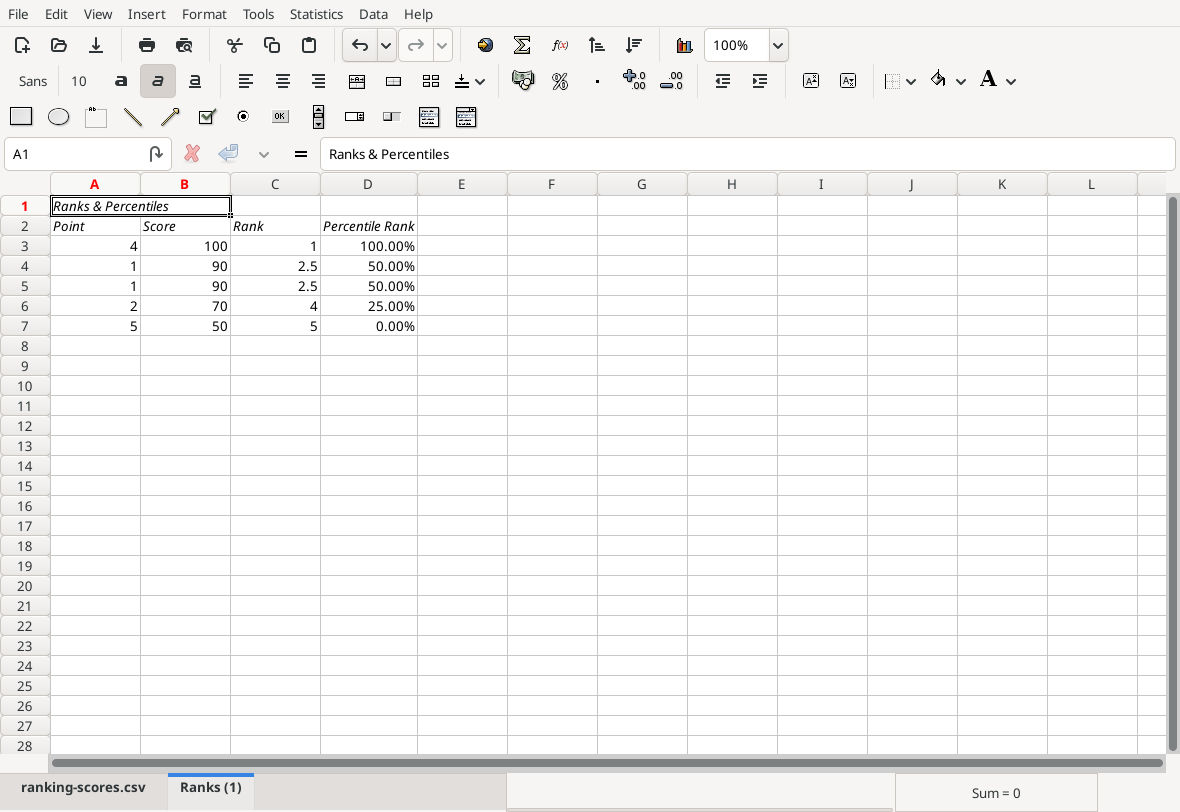Undo the last action
This screenshot has width=1180, height=812.
[x=360, y=45]
